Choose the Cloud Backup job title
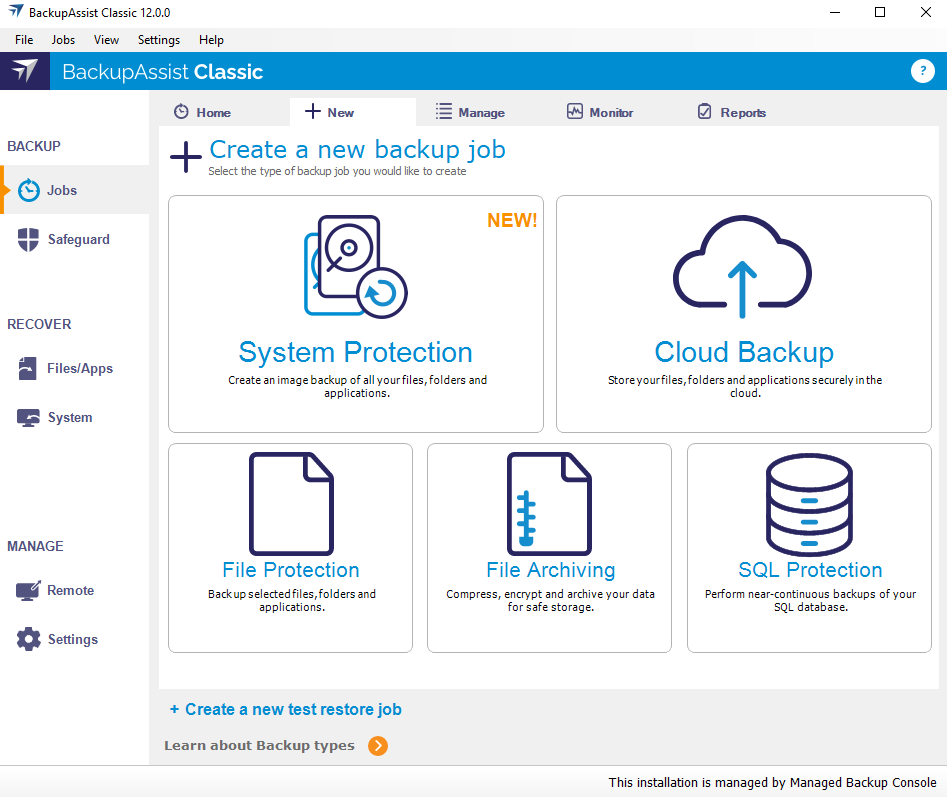Image resolution: width=947 pixels, height=797 pixels. tap(744, 353)
